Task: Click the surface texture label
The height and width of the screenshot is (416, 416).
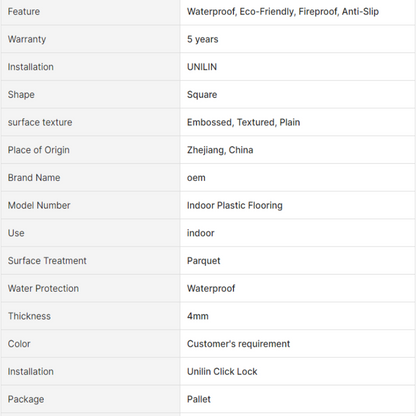Action: 40,122
